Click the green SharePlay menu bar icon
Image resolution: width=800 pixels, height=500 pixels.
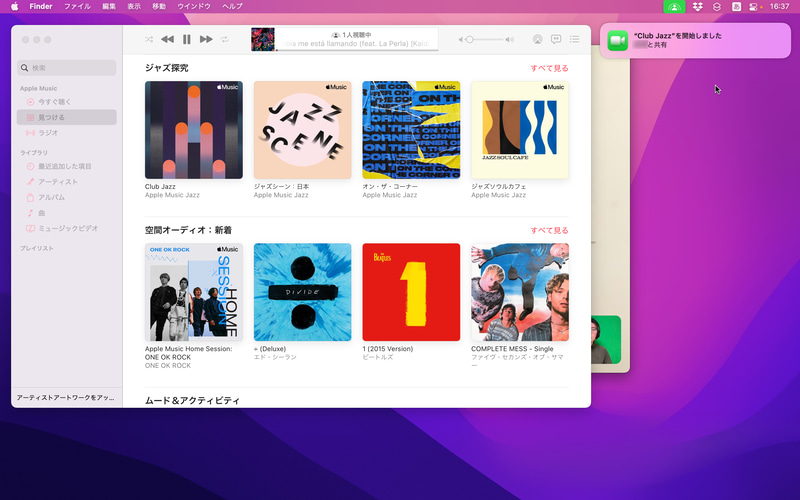pos(674,7)
